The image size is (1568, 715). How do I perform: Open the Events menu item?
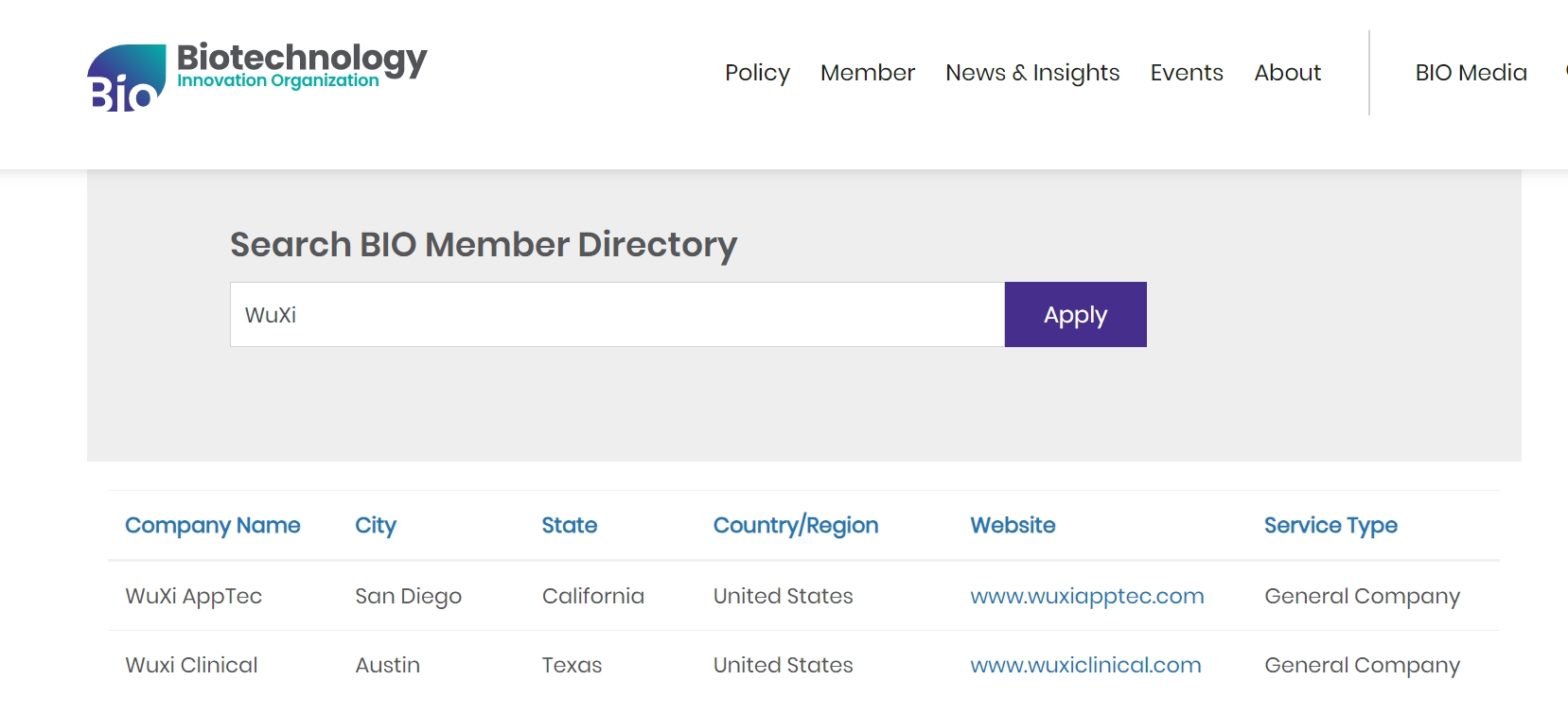pos(1186,73)
